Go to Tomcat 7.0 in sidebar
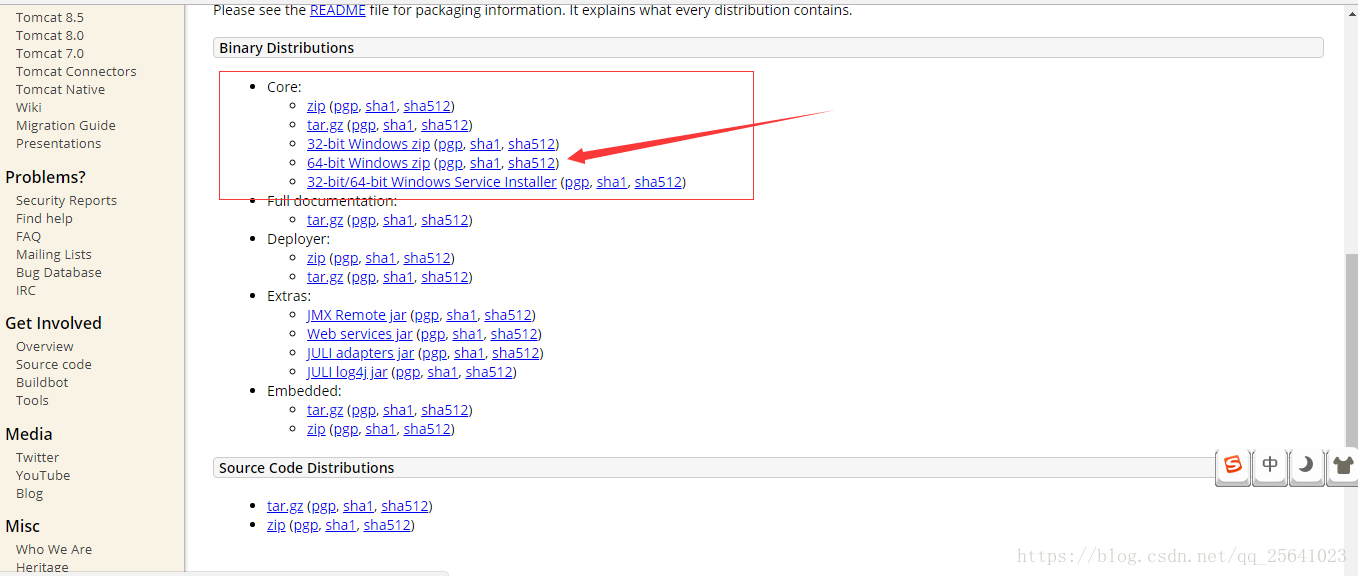This screenshot has width=1358, height=576. [x=50, y=53]
